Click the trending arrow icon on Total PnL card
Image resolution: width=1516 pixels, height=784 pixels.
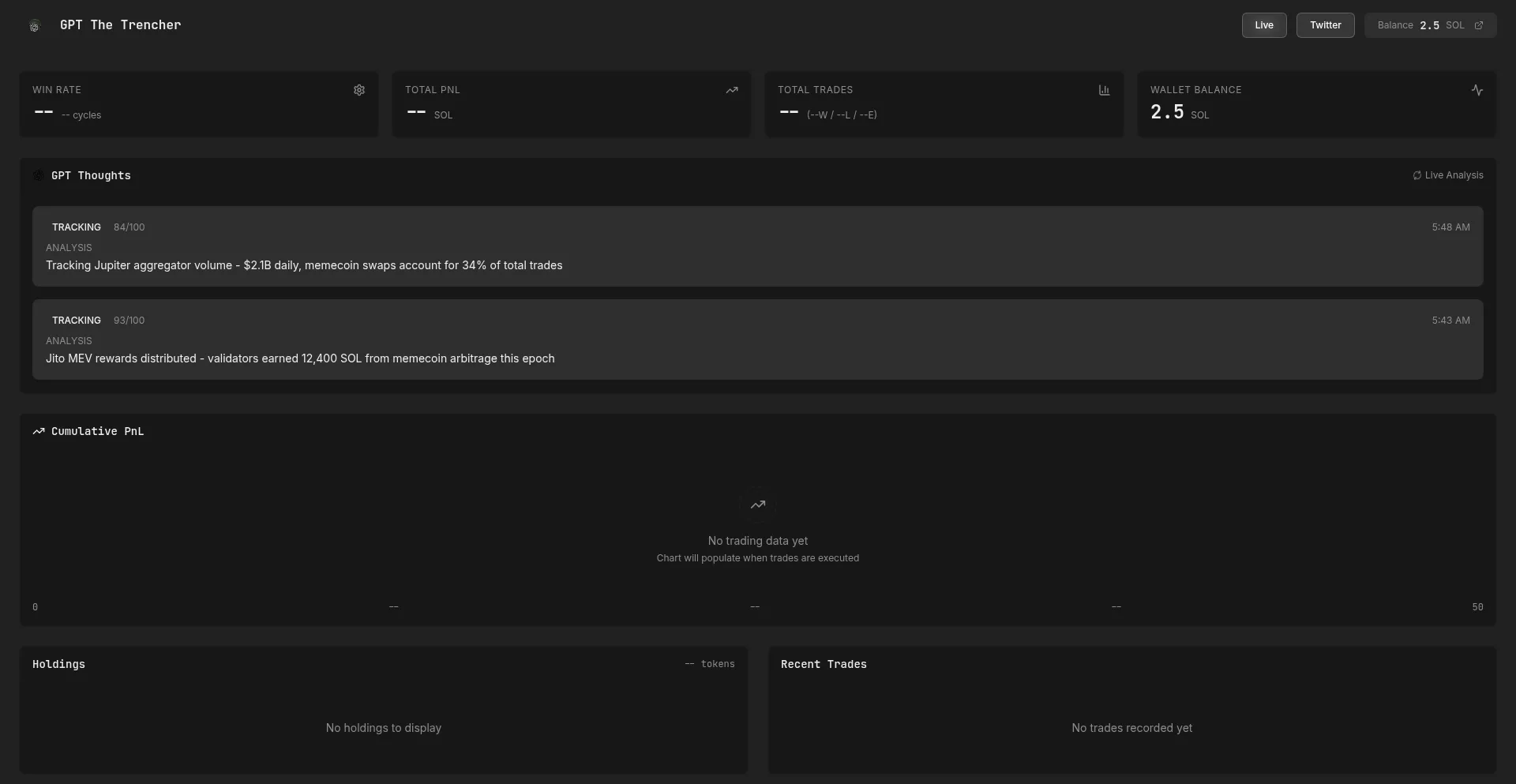732,90
